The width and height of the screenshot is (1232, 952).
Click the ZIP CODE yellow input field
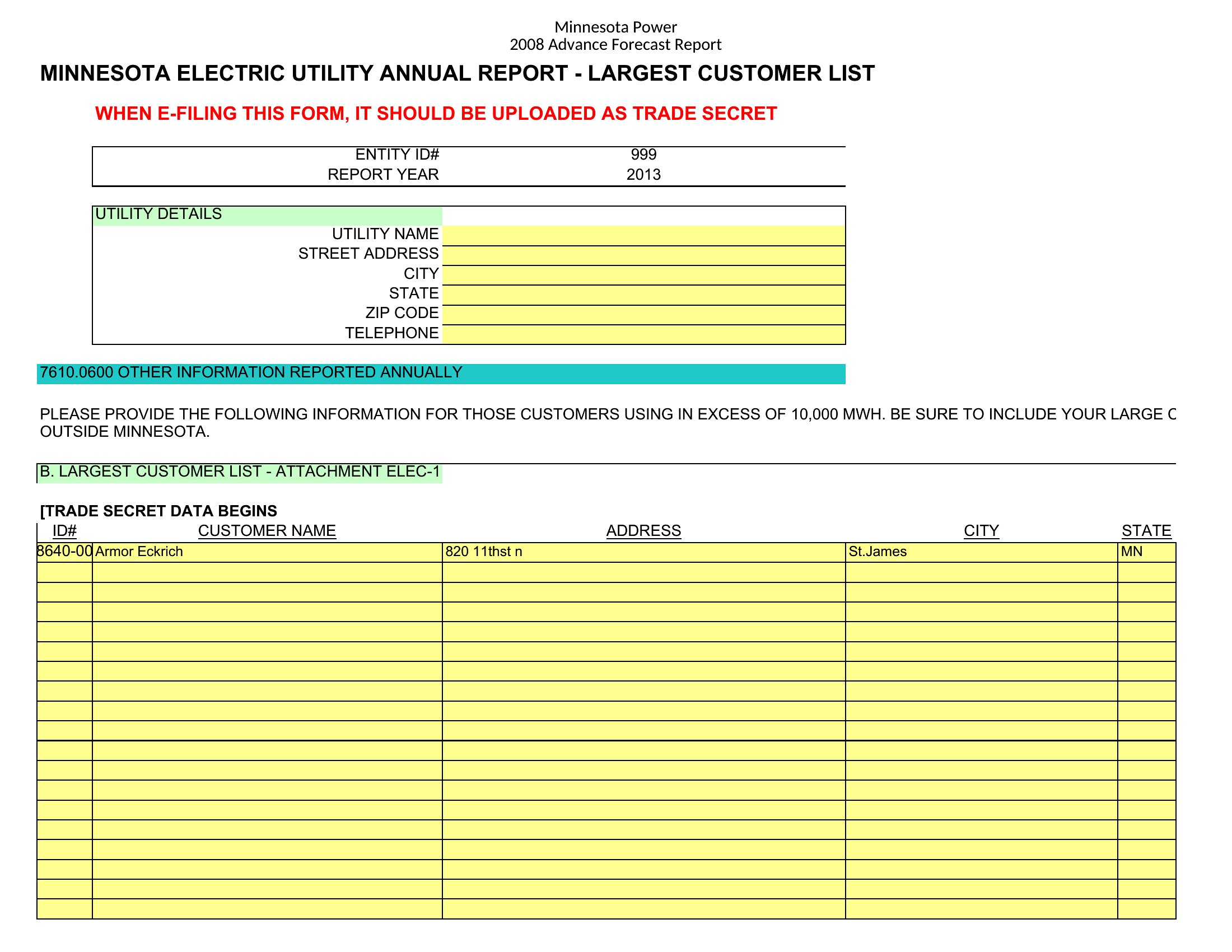(x=643, y=315)
